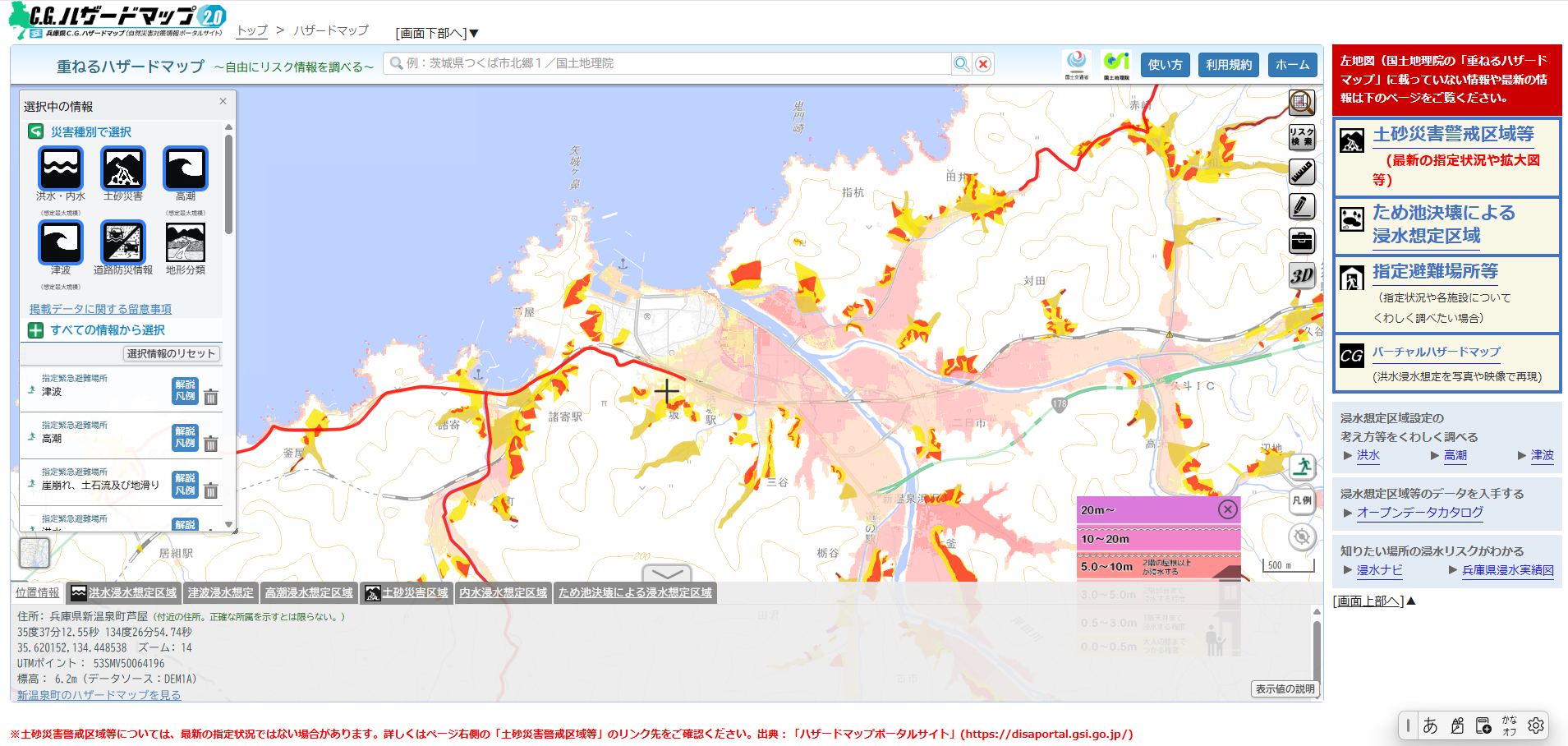Open the pencil drawing tool

point(1302,207)
